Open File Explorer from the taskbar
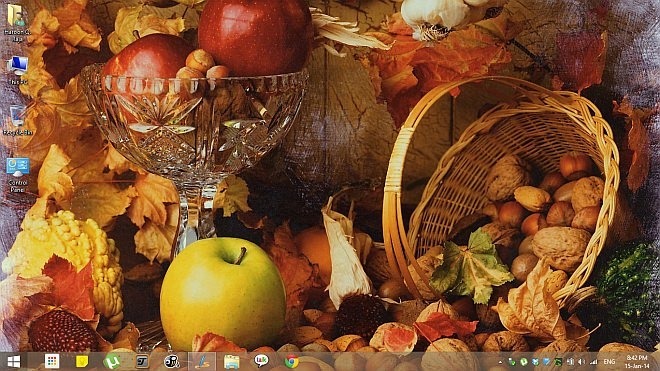660x371 pixels. (x=232, y=361)
